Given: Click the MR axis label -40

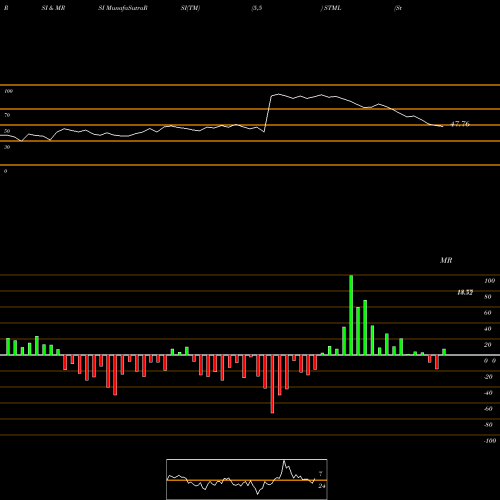Looking at the screenshot, I should [x=488, y=393].
